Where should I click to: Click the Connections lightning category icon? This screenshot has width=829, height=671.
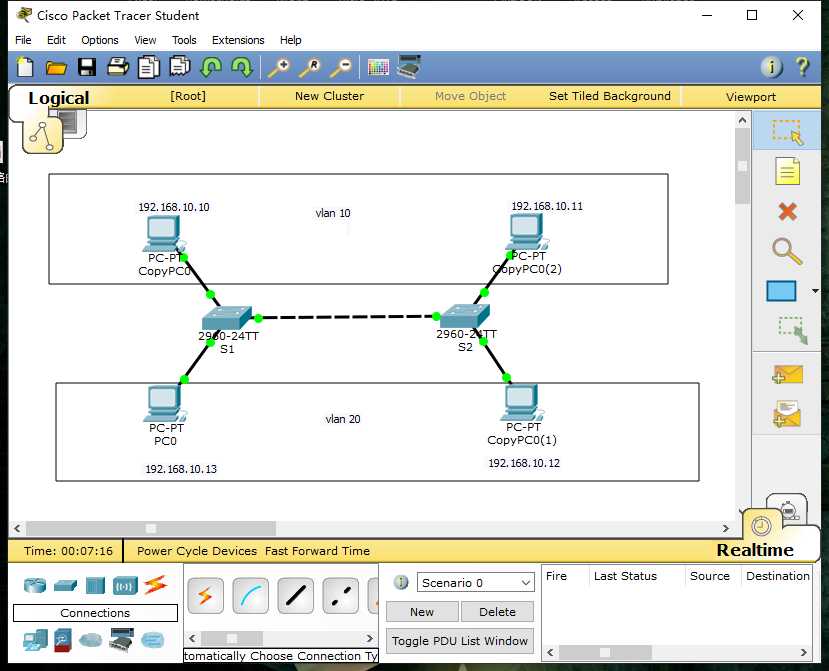coord(155,584)
